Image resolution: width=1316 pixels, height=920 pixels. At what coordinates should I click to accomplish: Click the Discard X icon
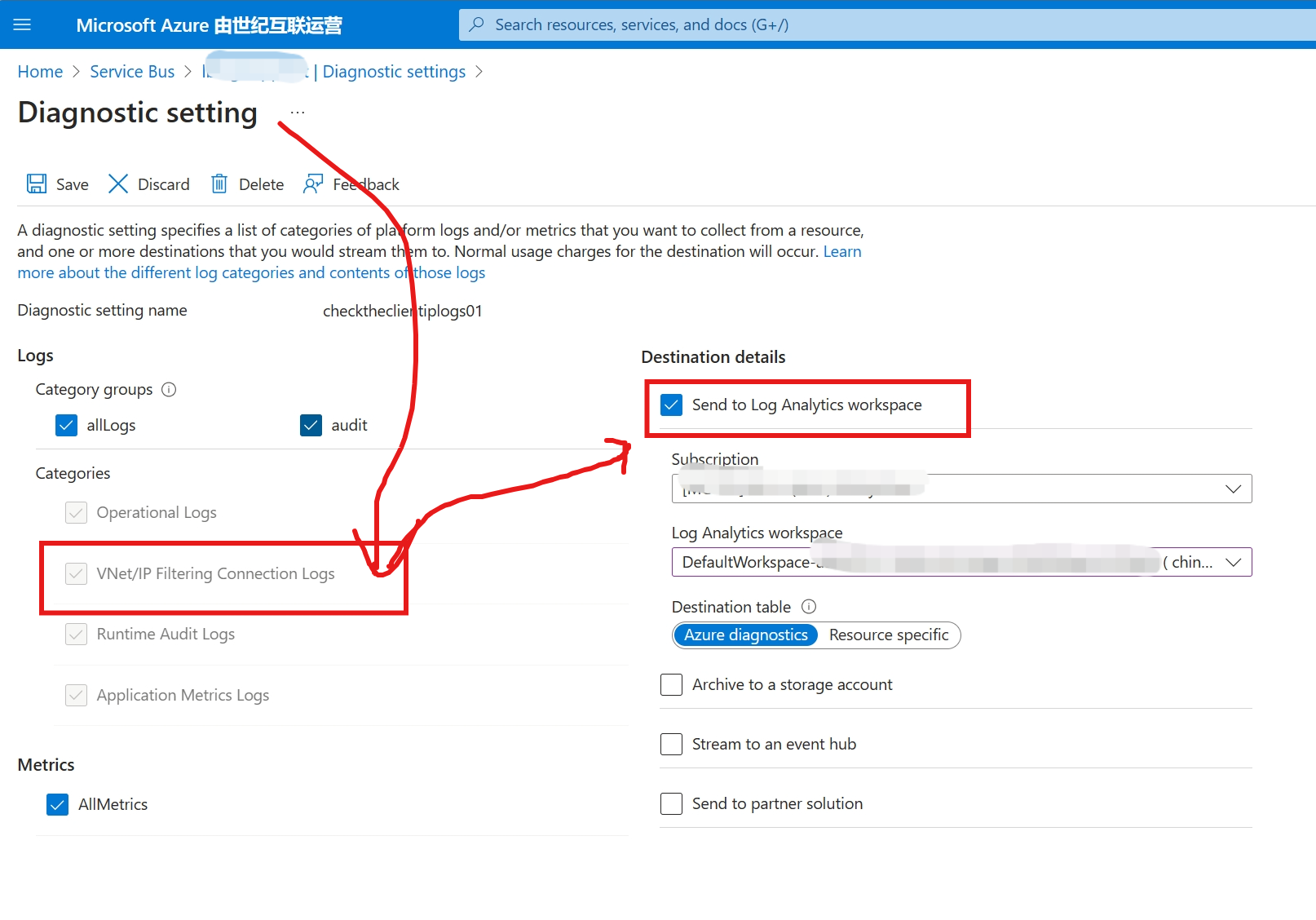pos(118,184)
